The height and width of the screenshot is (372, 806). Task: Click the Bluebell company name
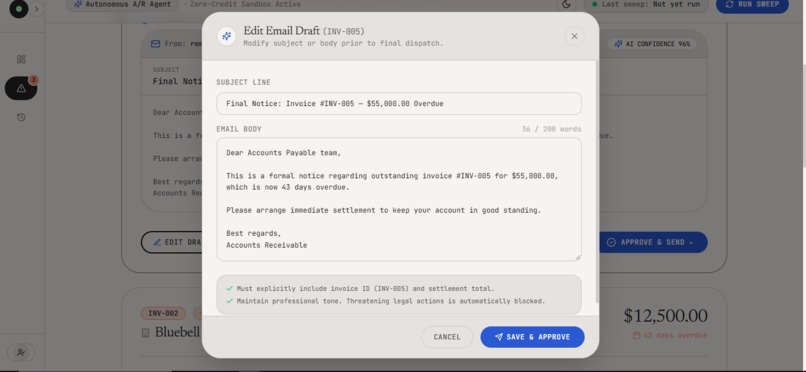pyautogui.click(x=177, y=332)
